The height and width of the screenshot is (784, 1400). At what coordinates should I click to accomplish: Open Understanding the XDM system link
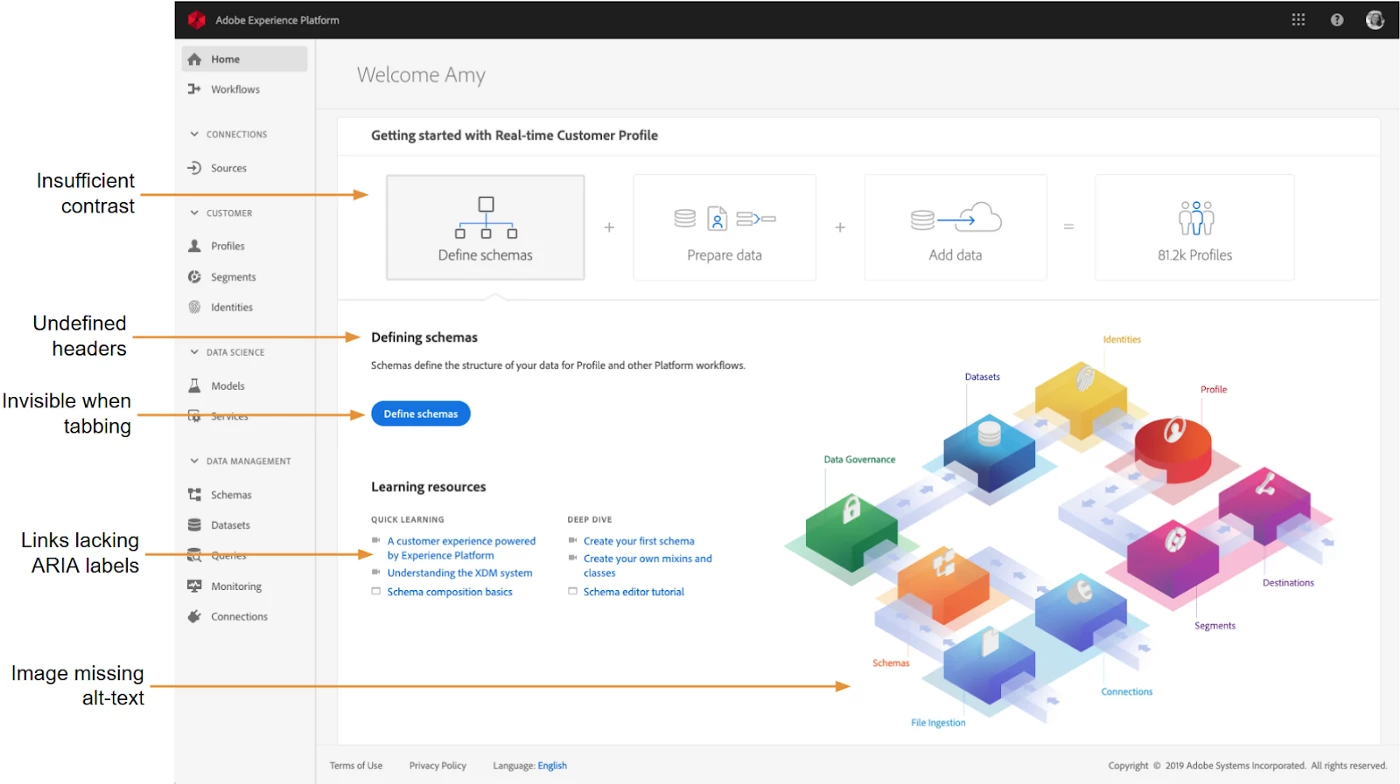click(x=460, y=574)
